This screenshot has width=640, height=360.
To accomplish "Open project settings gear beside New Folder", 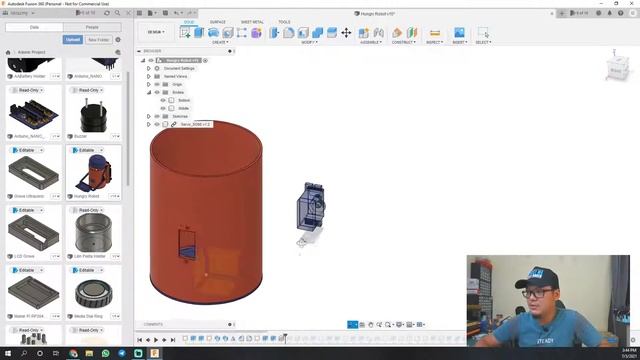I will 118,40.
